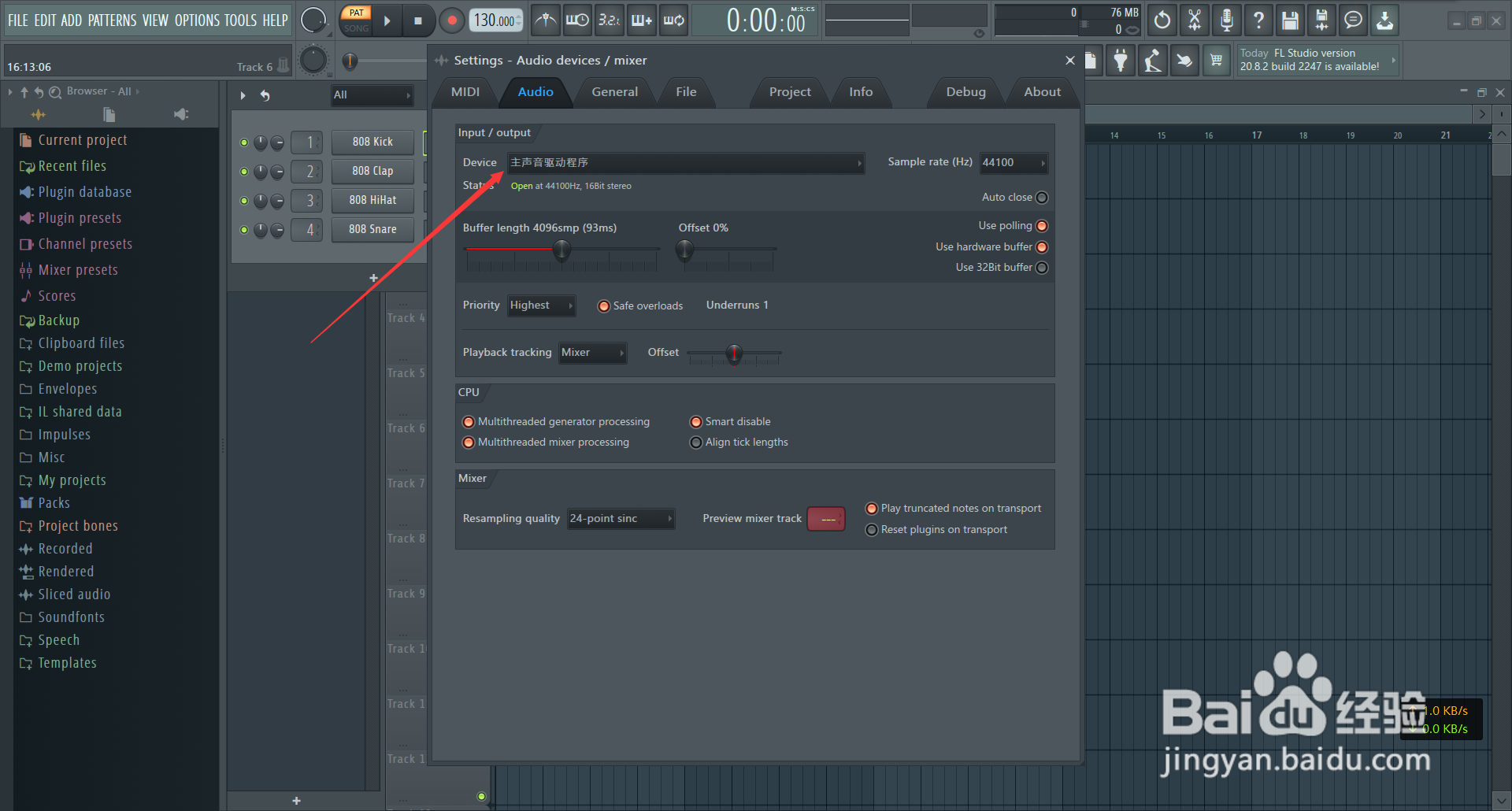The width and height of the screenshot is (1512, 811).
Task: Click the touch controller hand icon
Action: (x=1184, y=61)
